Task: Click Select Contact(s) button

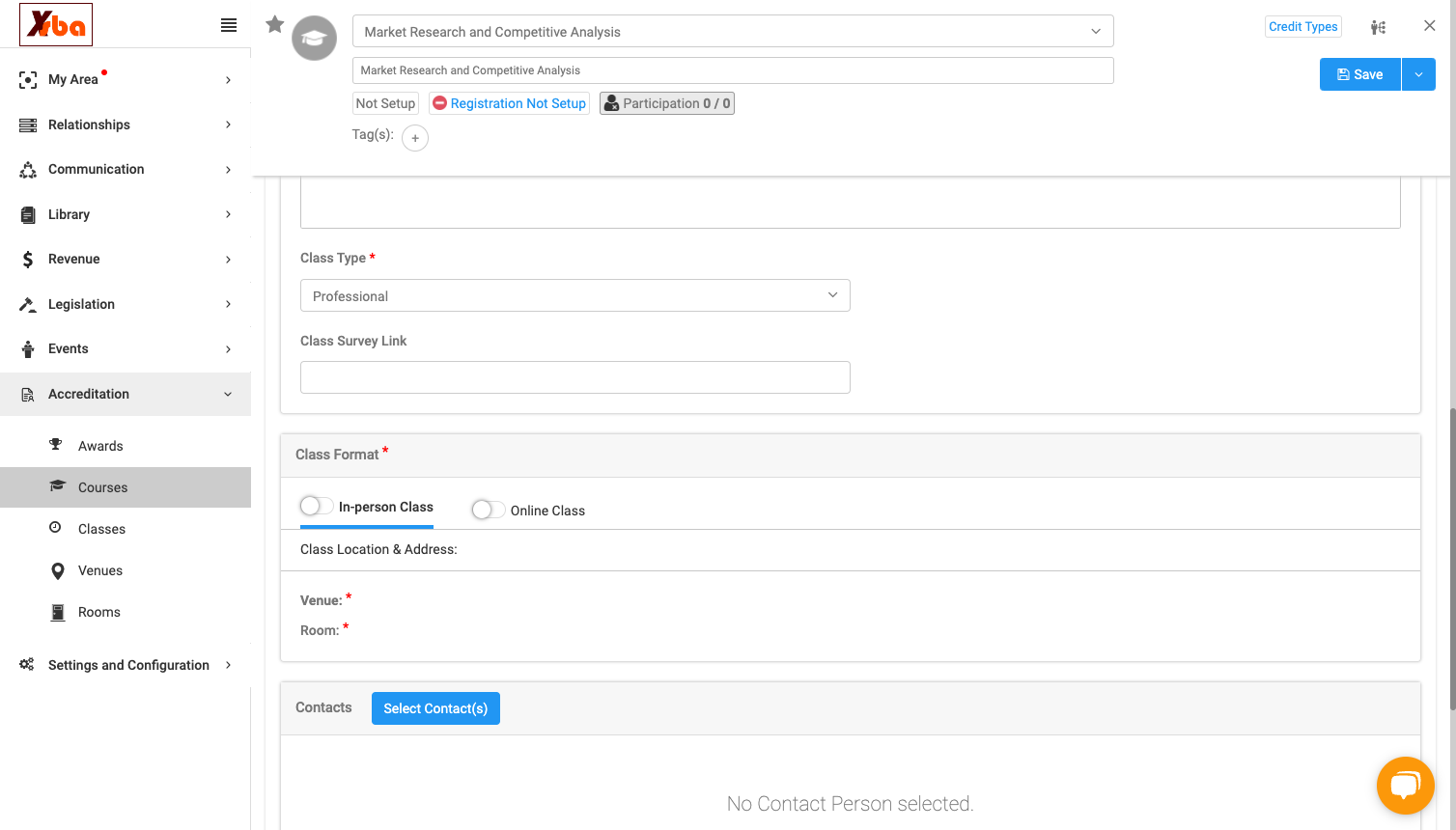Action: [x=435, y=708]
